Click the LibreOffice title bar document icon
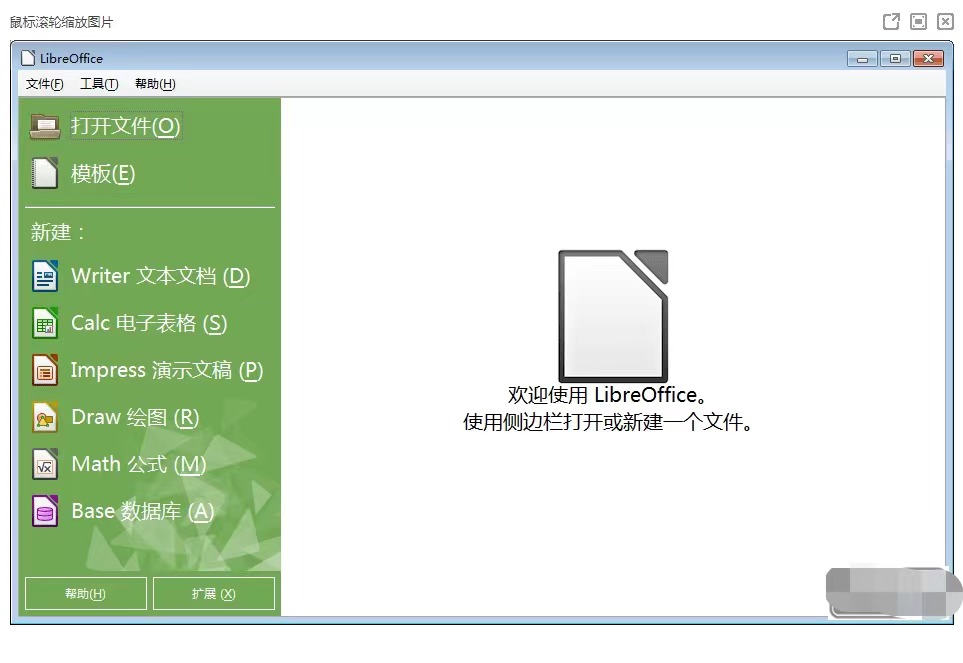The height and width of the screenshot is (663, 963). point(28,58)
